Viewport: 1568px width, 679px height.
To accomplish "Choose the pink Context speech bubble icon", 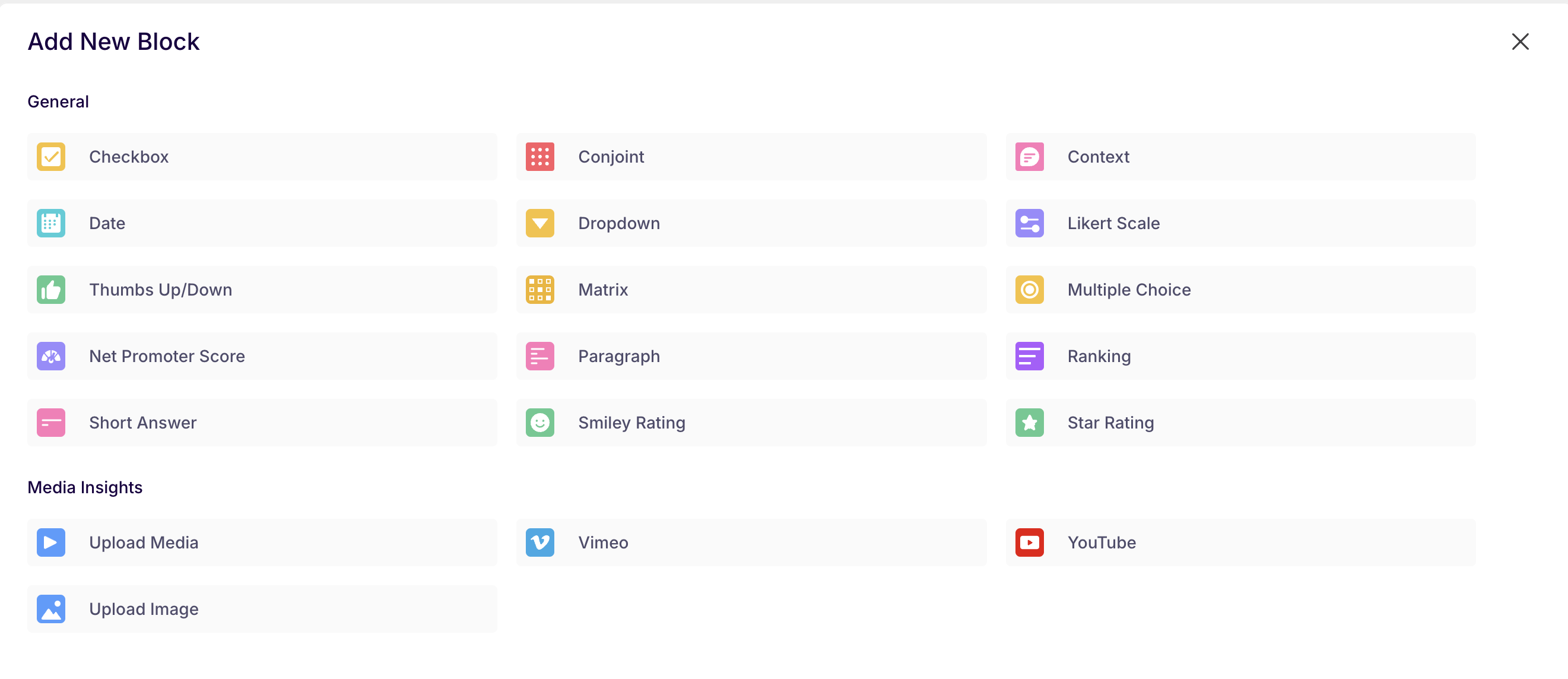I will [1029, 157].
